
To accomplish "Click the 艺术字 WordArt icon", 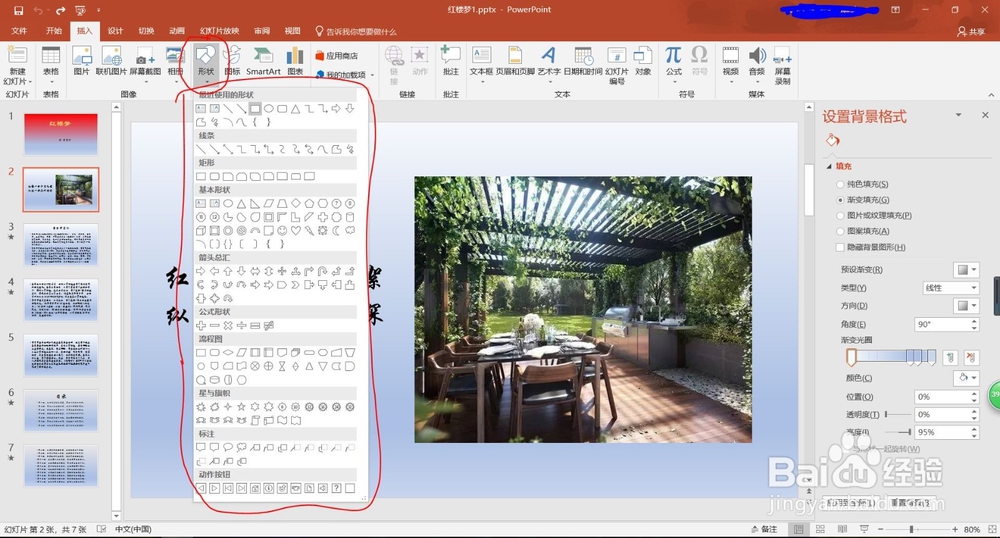I will pyautogui.click(x=548, y=55).
